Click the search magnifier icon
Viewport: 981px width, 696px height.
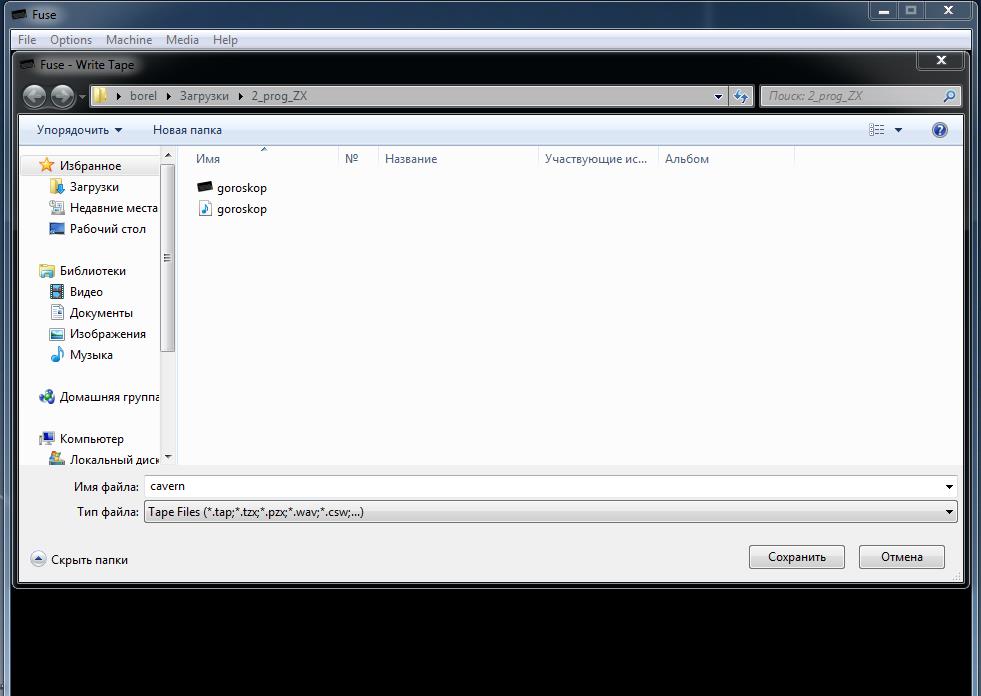[949, 96]
